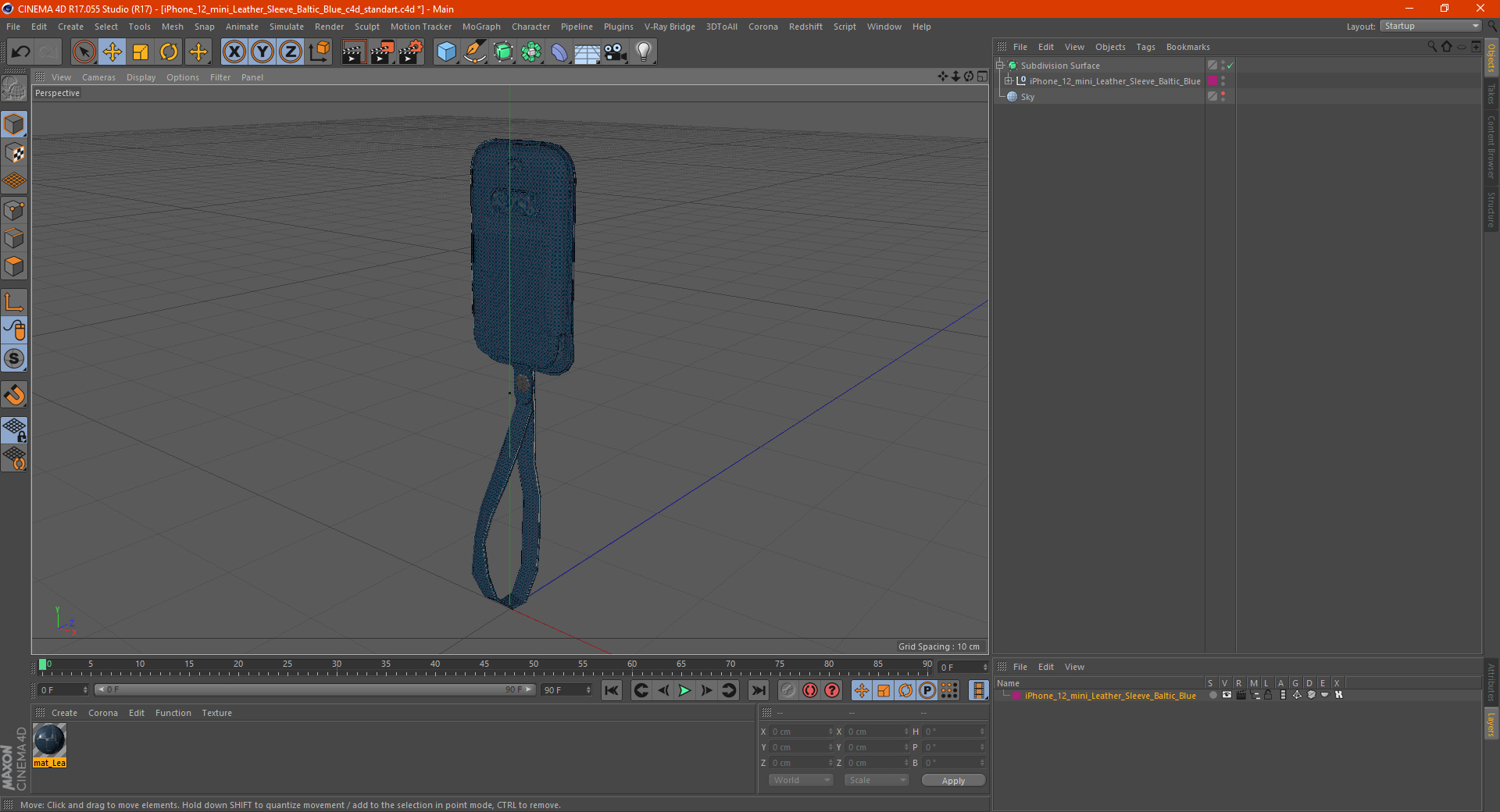Render to Picture Viewer
Screen dimensions: 1500x812
pyautogui.click(x=382, y=52)
